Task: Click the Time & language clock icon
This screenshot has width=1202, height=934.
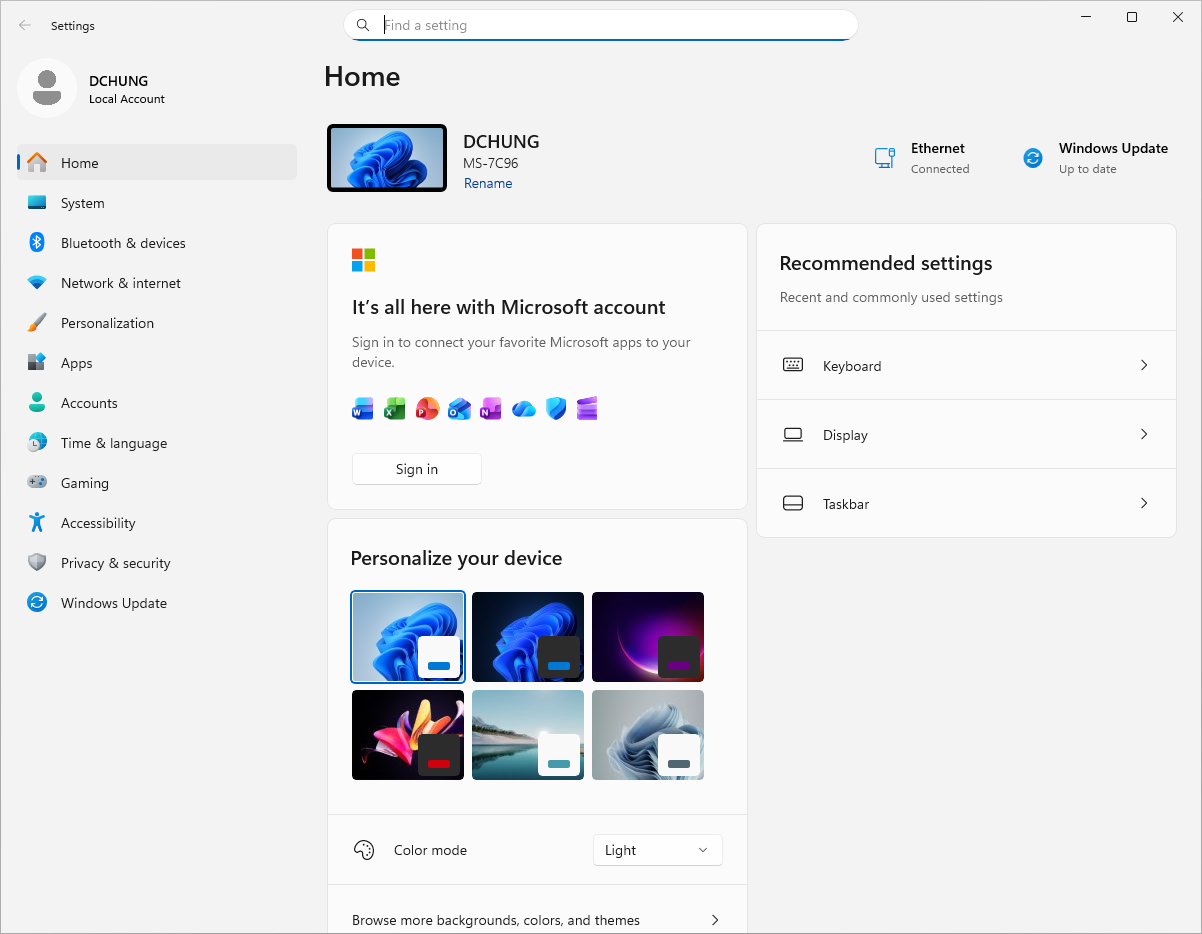Action: (37, 442)
